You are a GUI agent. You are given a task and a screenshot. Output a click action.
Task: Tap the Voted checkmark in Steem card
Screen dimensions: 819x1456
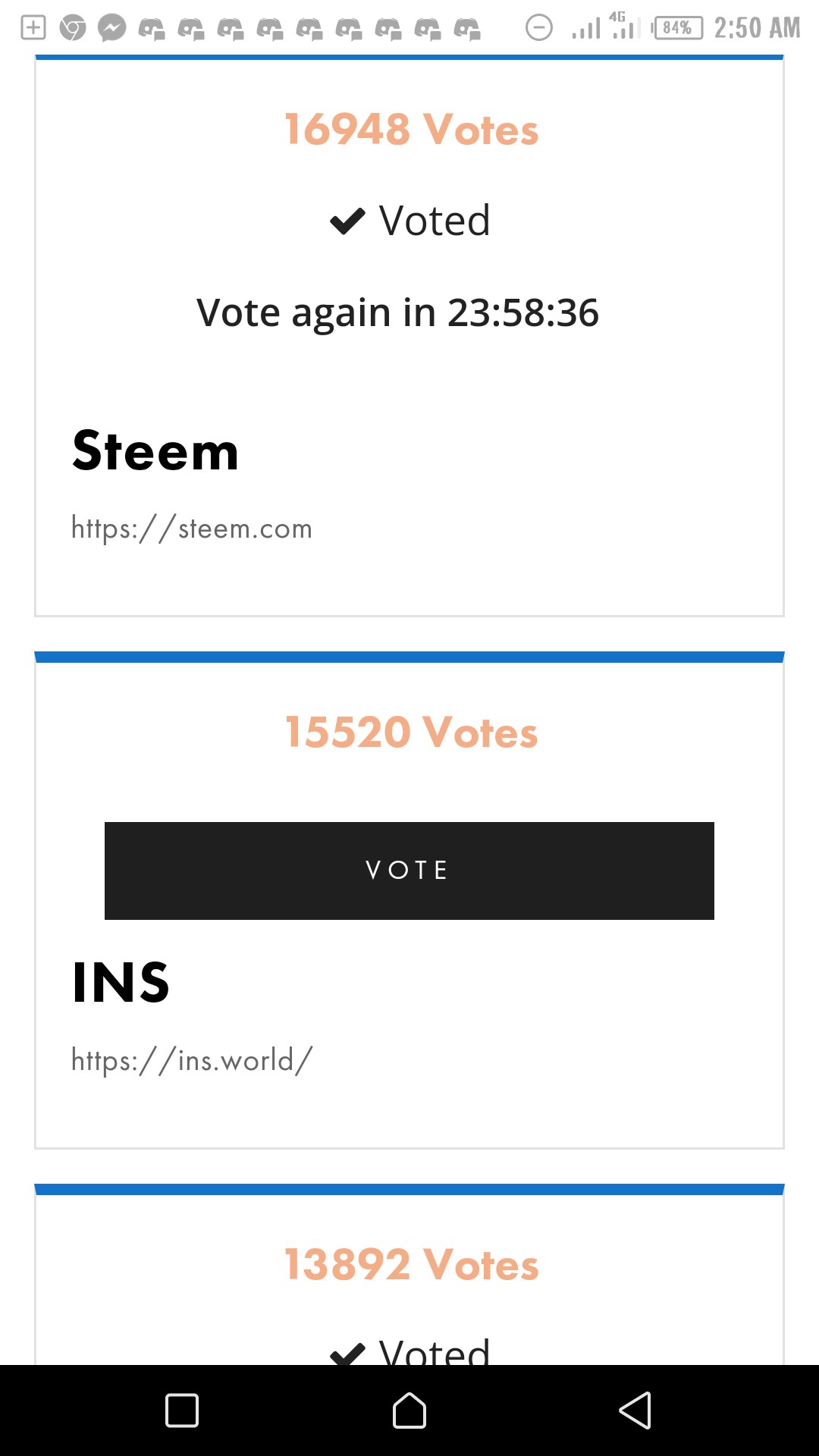[x=348, y=221]
